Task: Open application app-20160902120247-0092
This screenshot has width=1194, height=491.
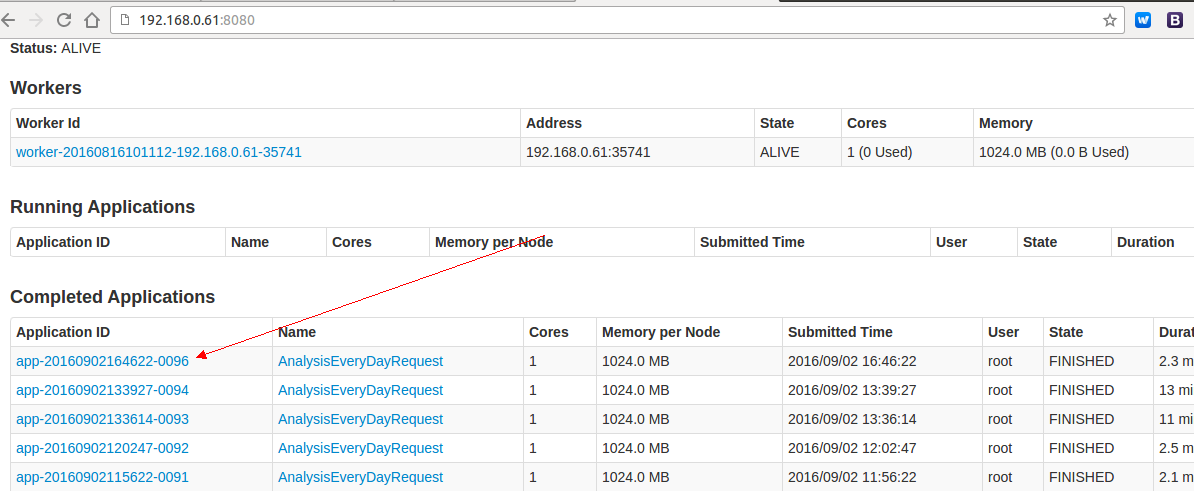Action: coord(102,448)
